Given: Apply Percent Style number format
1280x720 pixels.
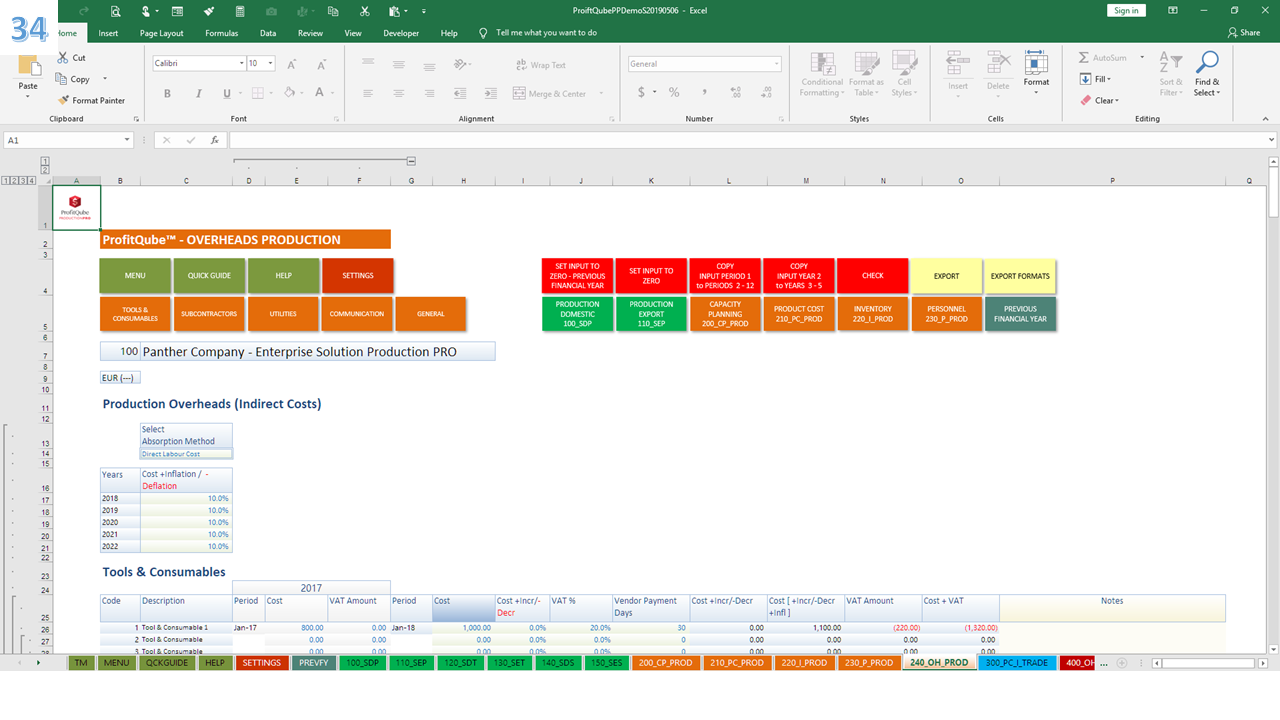Looking at the screenshot, I should [x=674, y=92].
